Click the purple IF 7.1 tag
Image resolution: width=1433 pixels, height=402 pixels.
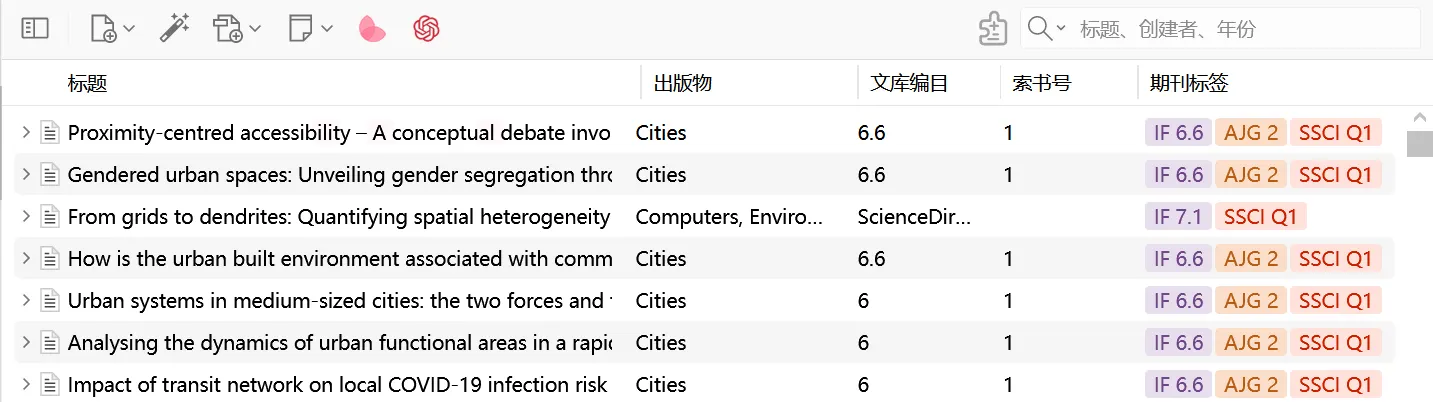pyautogui.click(x=1177, y=217)
